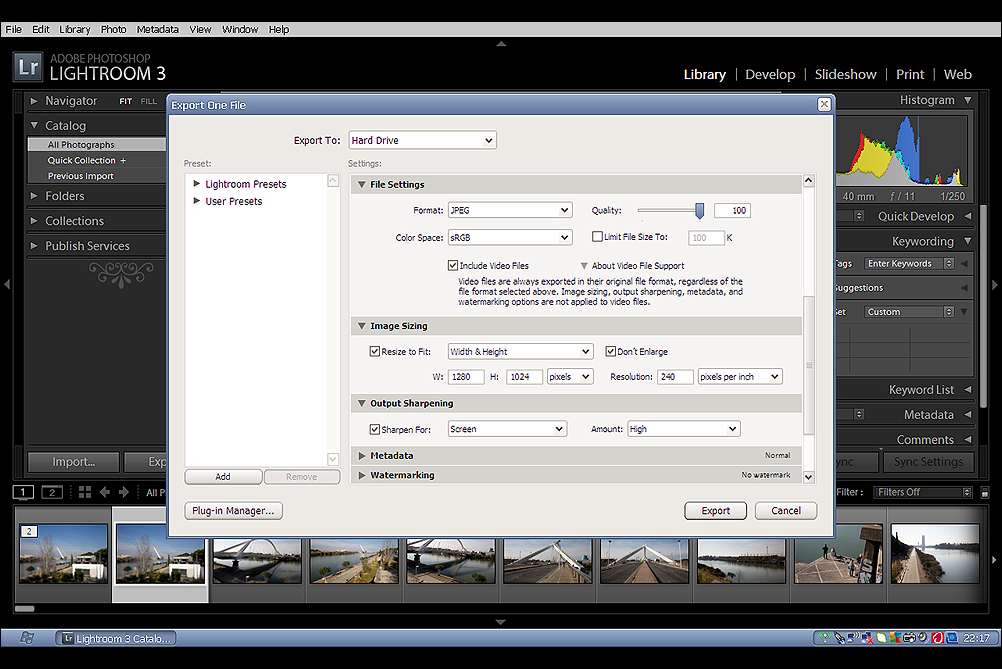Click the grid view icon in the filmstrip toolbar

point(84,492)
